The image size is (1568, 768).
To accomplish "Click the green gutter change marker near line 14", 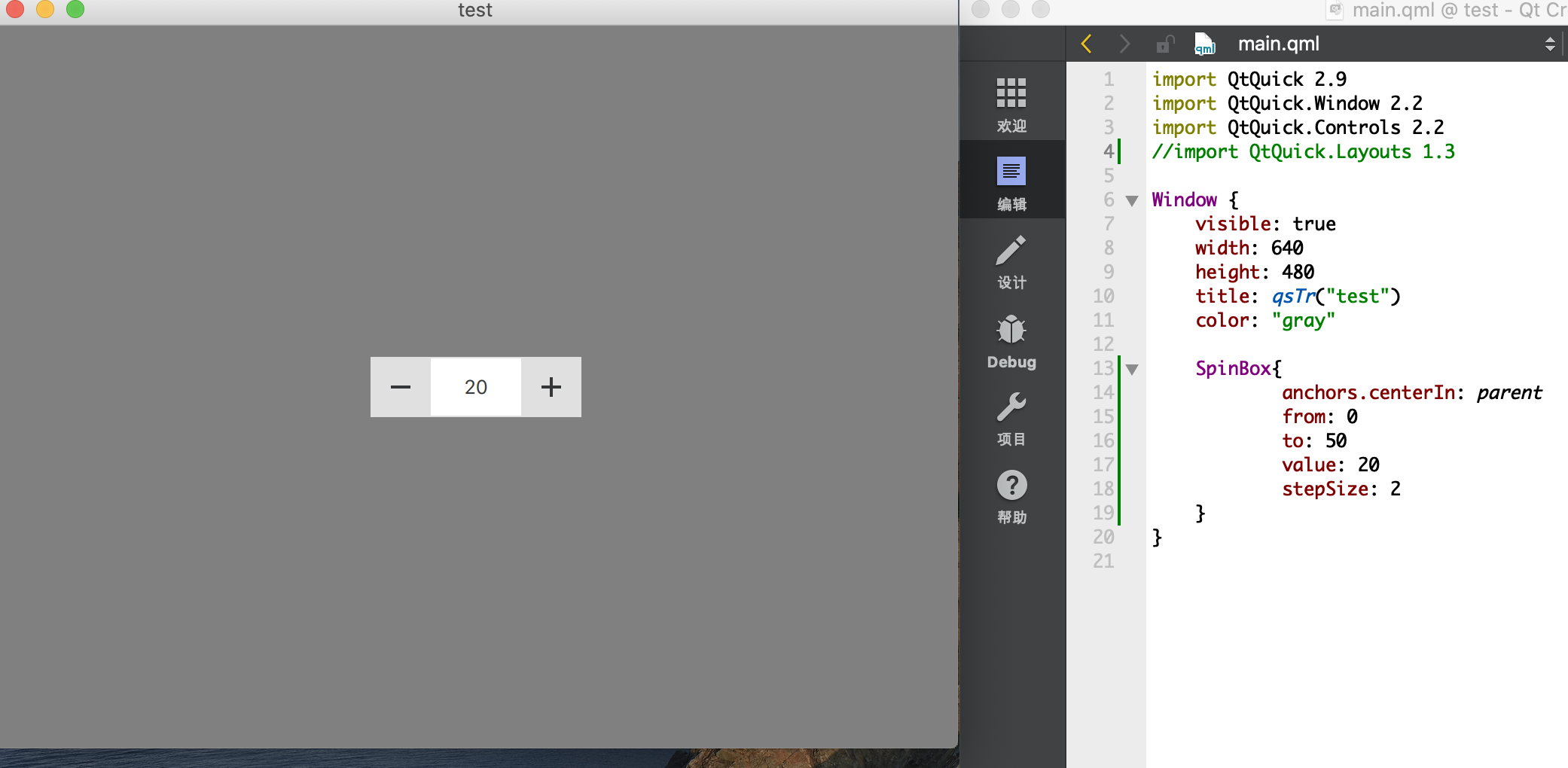I will [1120, 392].
